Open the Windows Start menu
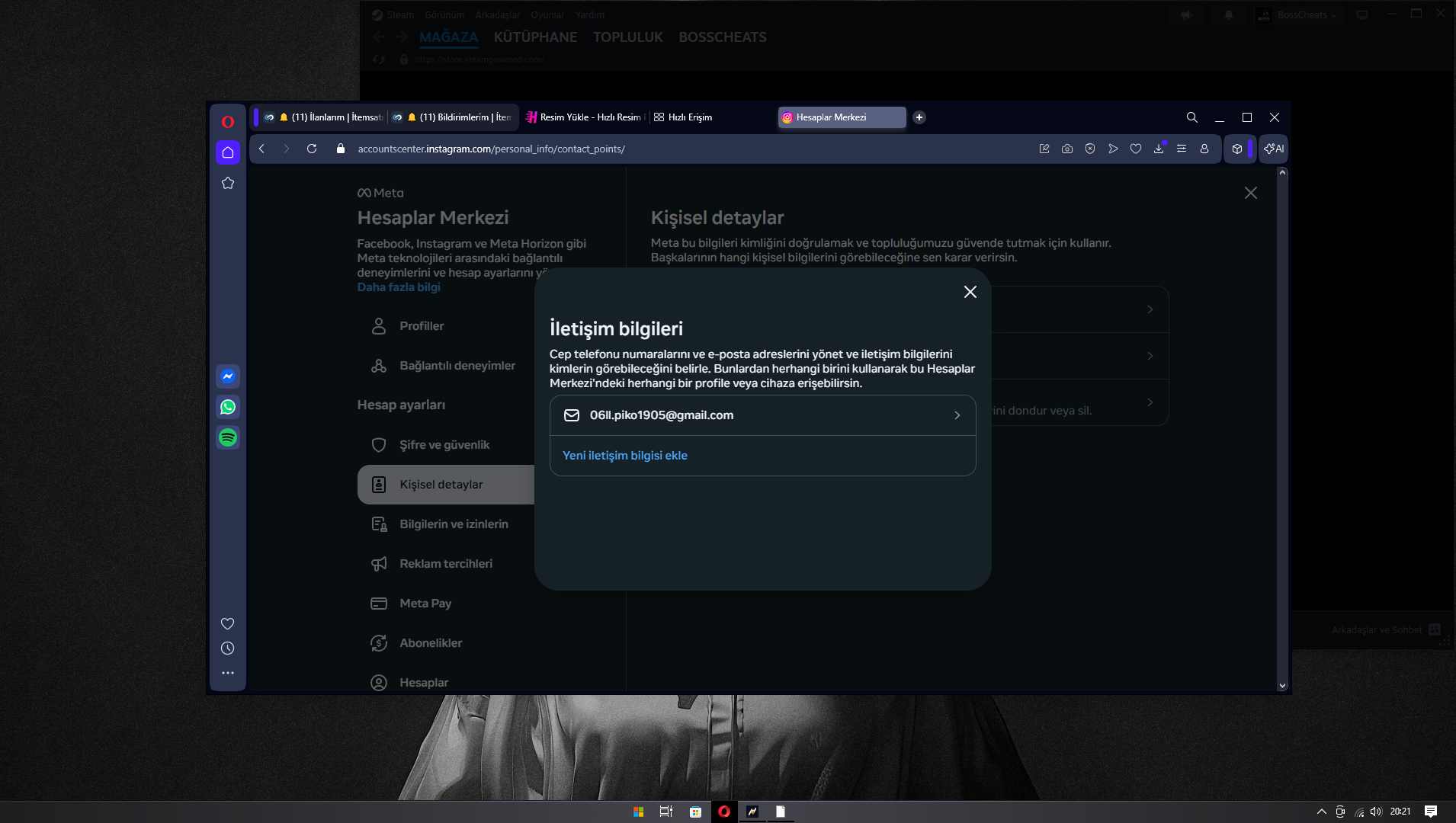Image resolution: width=1456 pixels, height=823 pixels. pos(639,812)
